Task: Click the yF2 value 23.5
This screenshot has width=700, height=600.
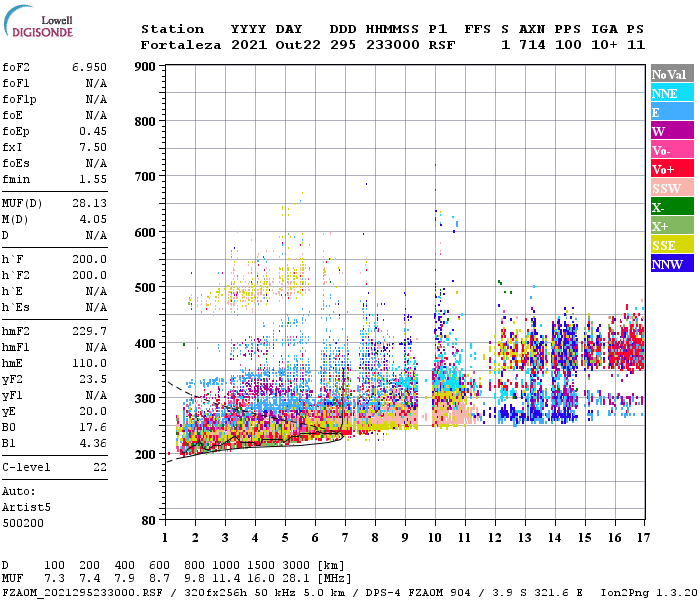Action: pyautogui.click(x=93, y=379)
